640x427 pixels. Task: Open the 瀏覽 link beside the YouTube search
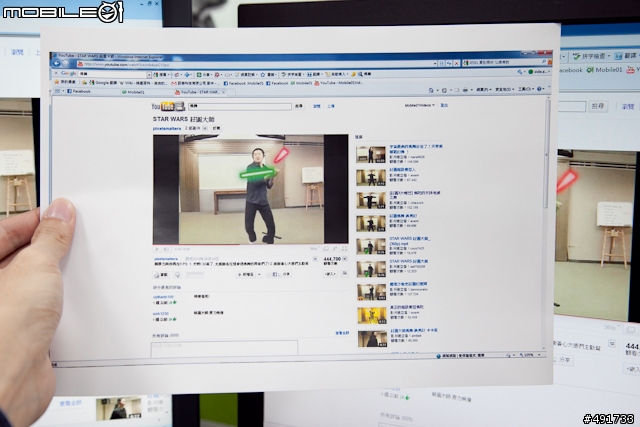(x=317, y=106)
